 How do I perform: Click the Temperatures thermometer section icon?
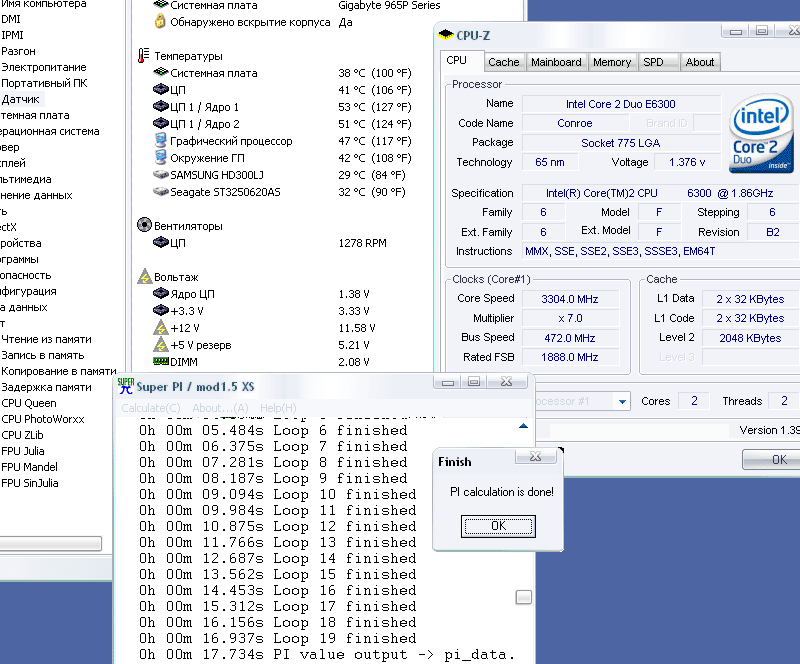click(144, 56)
